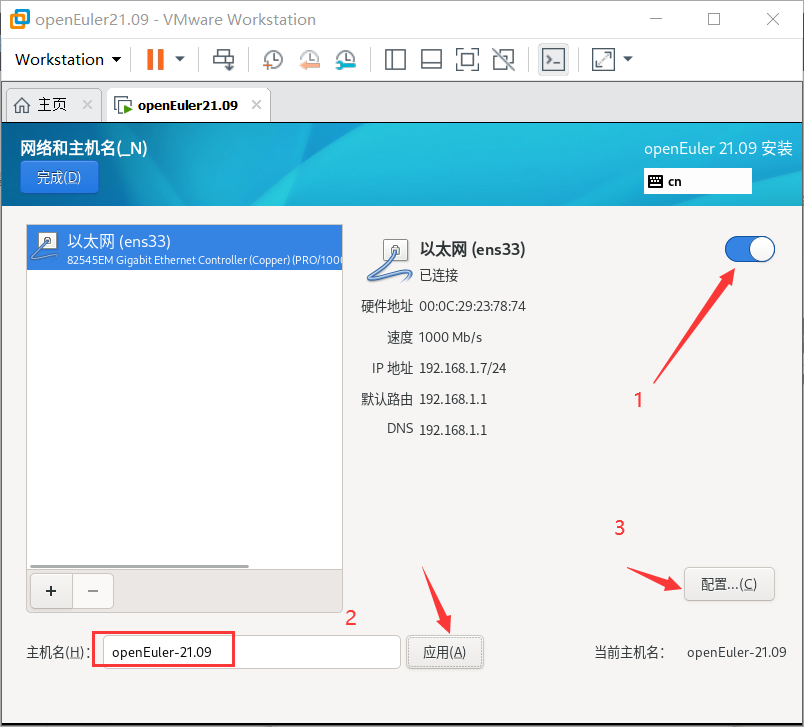Toggle the ens33 Ethernet connection switch

750,249
